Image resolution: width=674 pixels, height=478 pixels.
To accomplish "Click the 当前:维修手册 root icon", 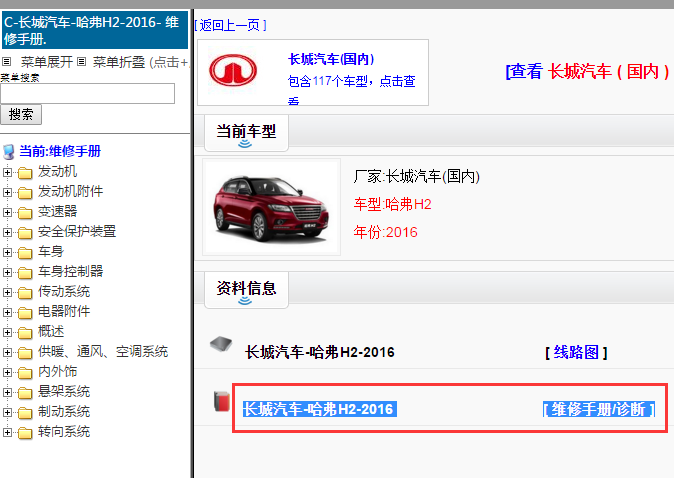I will (9, 152).
